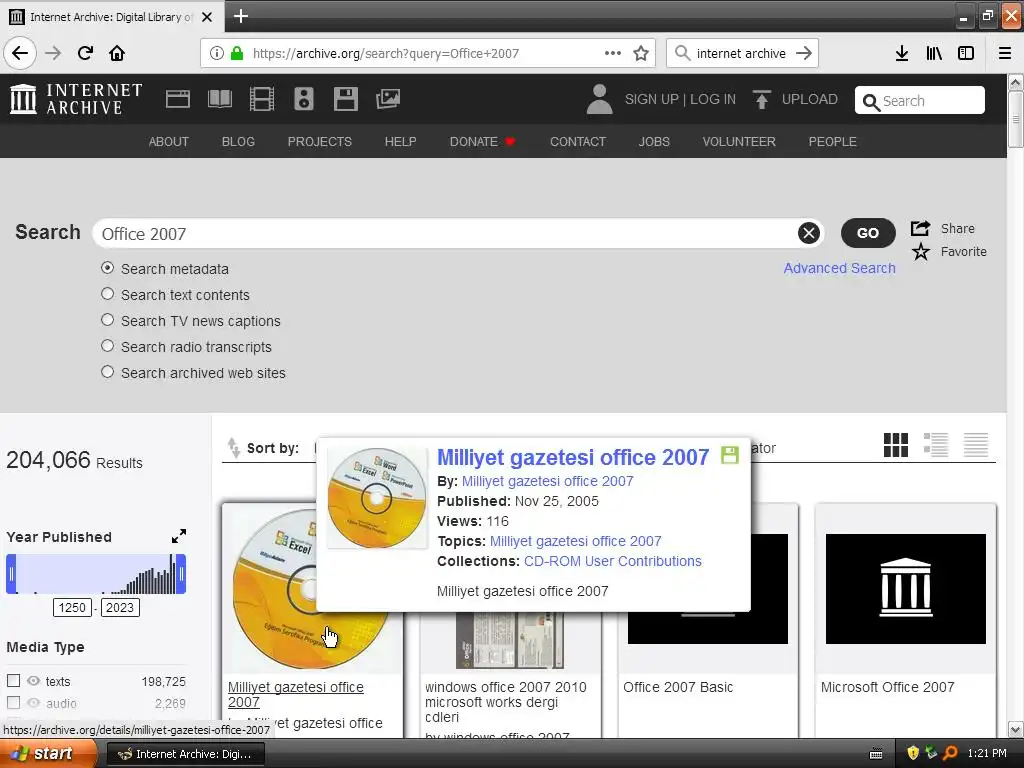
Task: Open the PROJECTS menu item
Action: click(319, 142)
